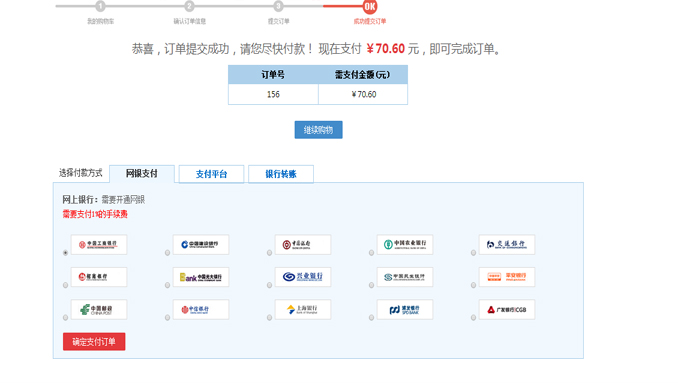Click the red 手续费 fee notice text
Image resolution: width=678 pixels, height=383 pixels.
(95, 214)
